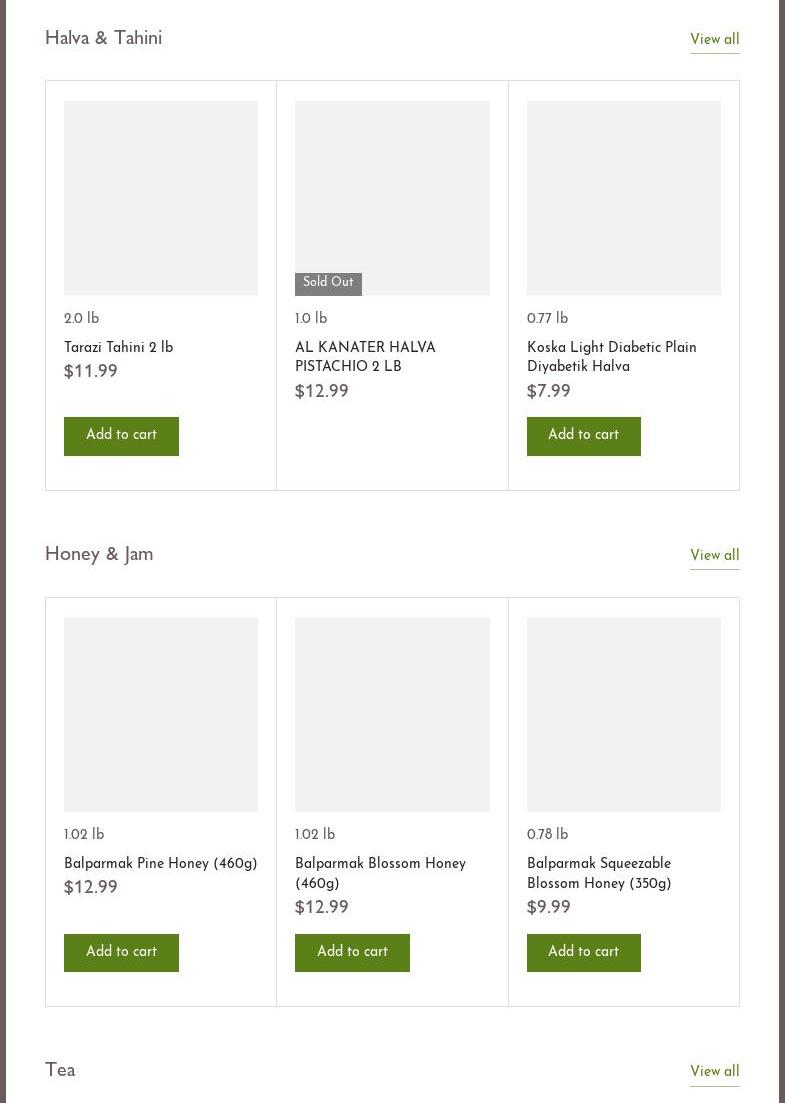
Task: Select Balparmak Blossom Honey (460g) title
Action: click(x=380, y=873)
